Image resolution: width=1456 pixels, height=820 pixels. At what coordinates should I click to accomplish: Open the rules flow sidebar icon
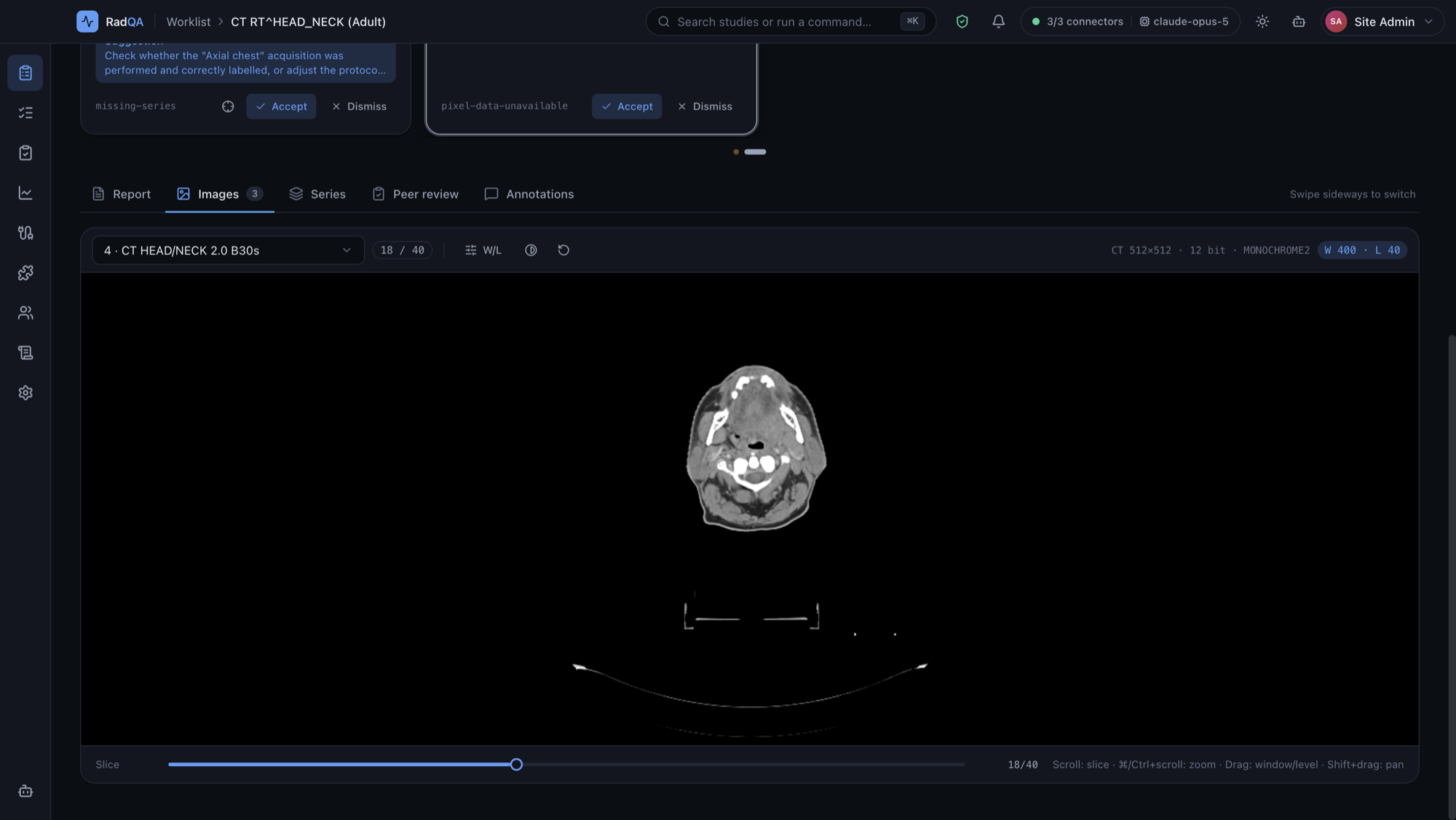pos(25,233)
